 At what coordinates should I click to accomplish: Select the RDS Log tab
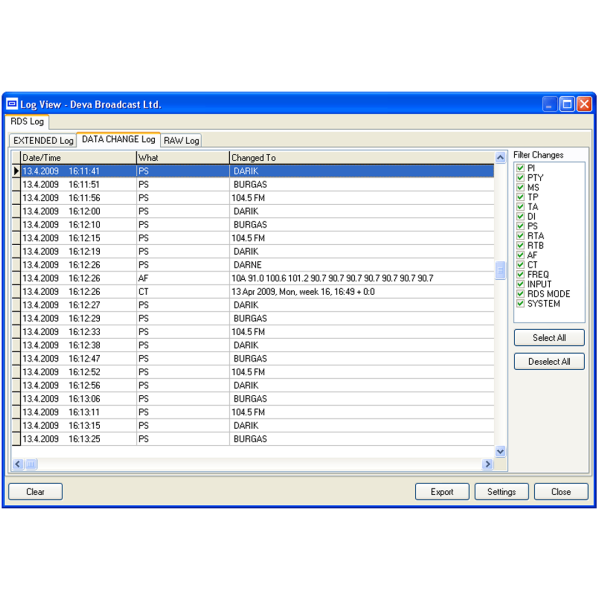coord(27,122)
